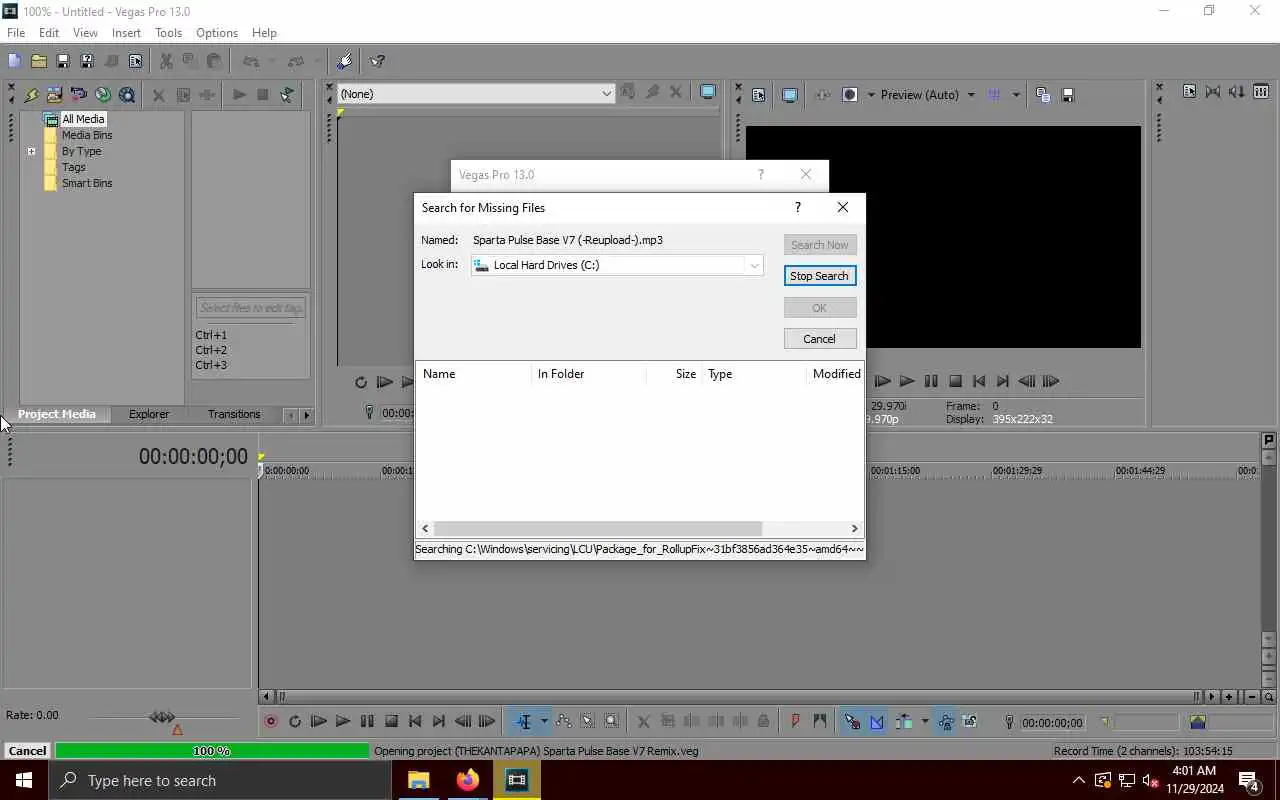Open the Mixing Console icon in Master Bus
The image size is (1280, 800).
pos(1259,92)
